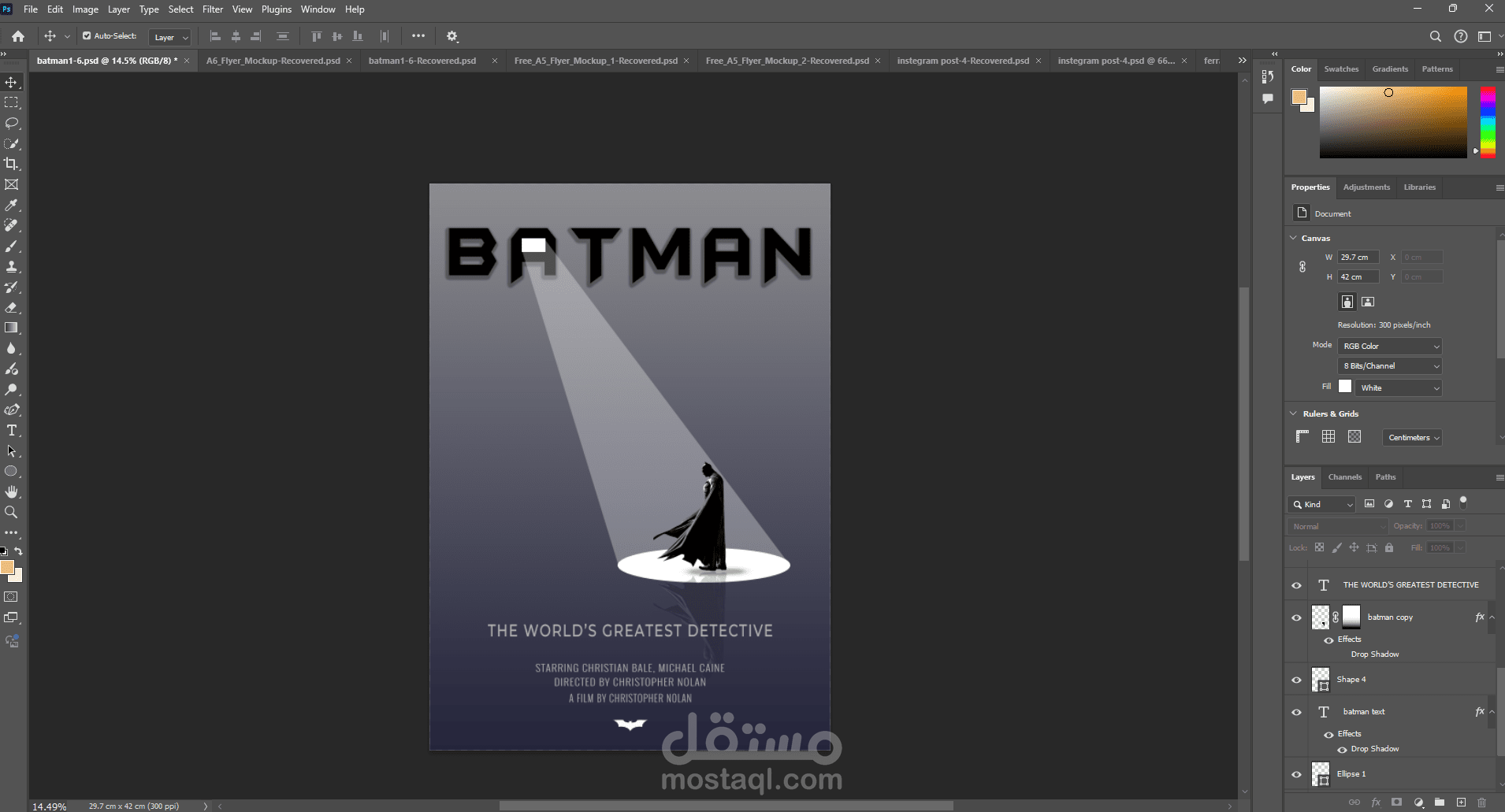Toggle Effects visibility under batman copy
Viewport: 1505px width, 812px height.
1328,640
